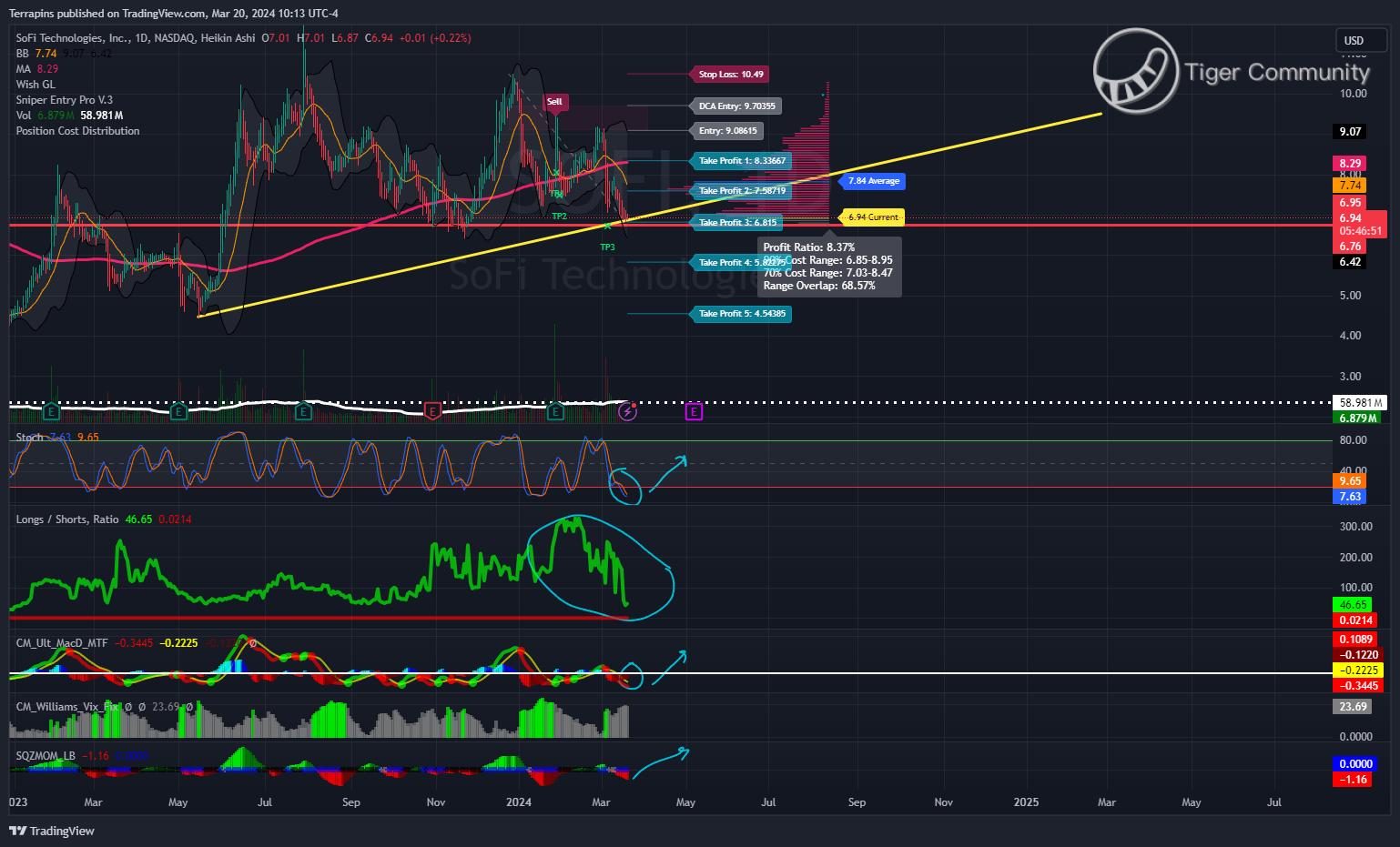The height and width of the screenshot is (847, 1400).
Task: Click the DCA Entry: 9.70355 label
Action: point(736,106)
